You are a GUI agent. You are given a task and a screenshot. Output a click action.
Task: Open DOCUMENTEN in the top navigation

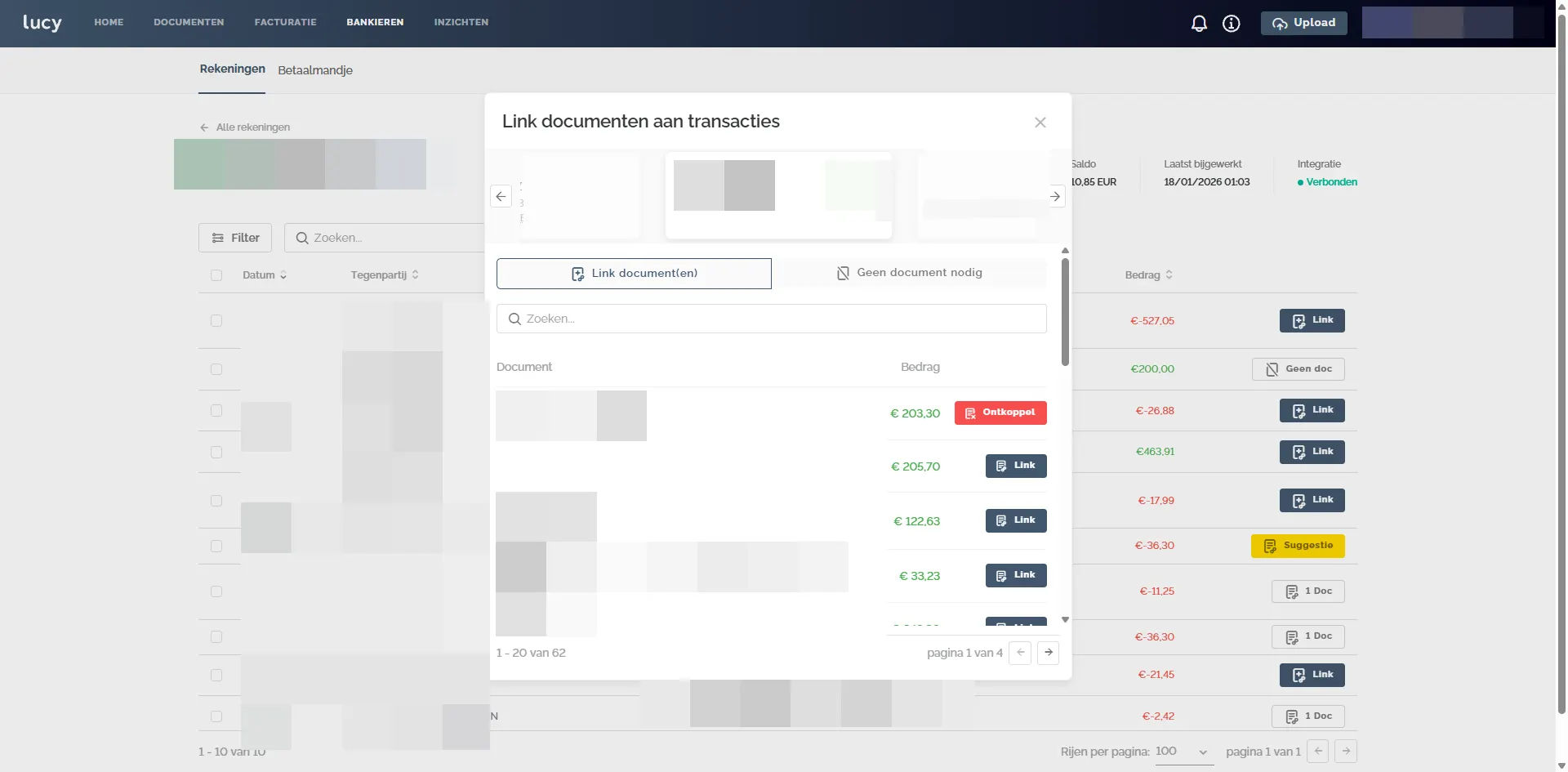pyautogui.click(x=189, y=23)
